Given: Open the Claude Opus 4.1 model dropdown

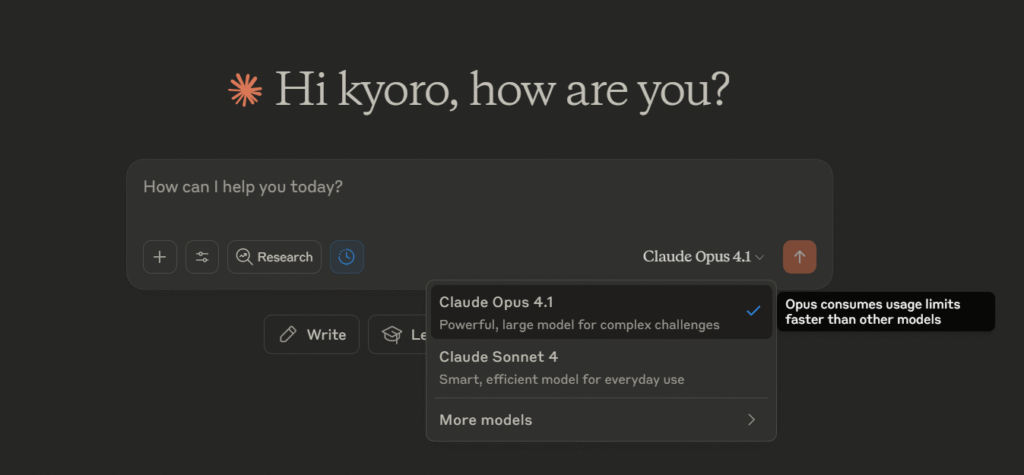Looking at the screenshot, I should [703, 257].
